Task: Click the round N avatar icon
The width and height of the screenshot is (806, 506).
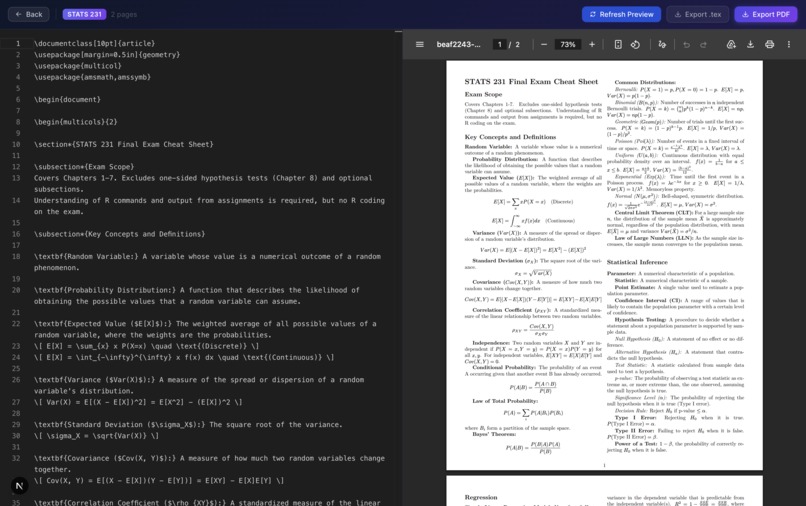Action: pos(20,485)
